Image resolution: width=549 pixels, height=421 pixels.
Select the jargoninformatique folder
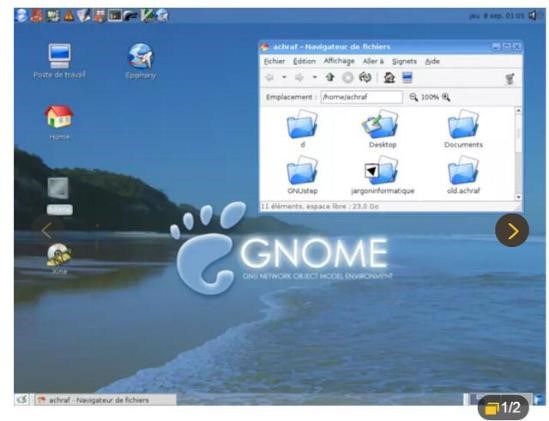coord(382,175)
